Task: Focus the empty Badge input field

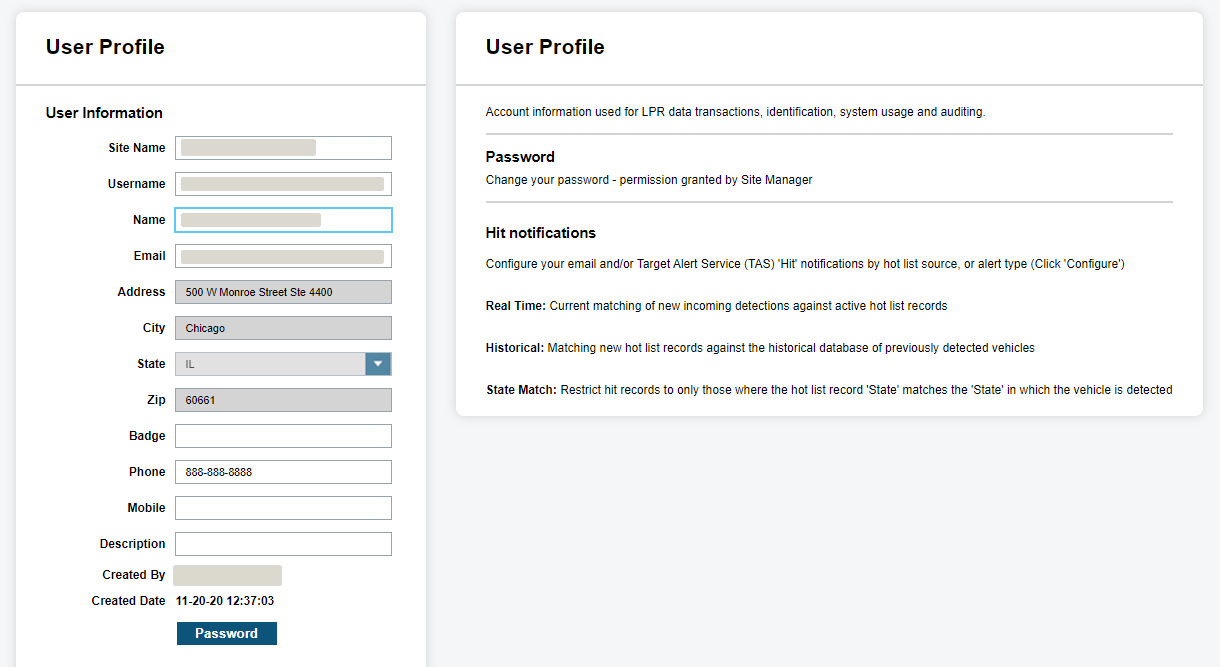Action: (x=283, y=436)
